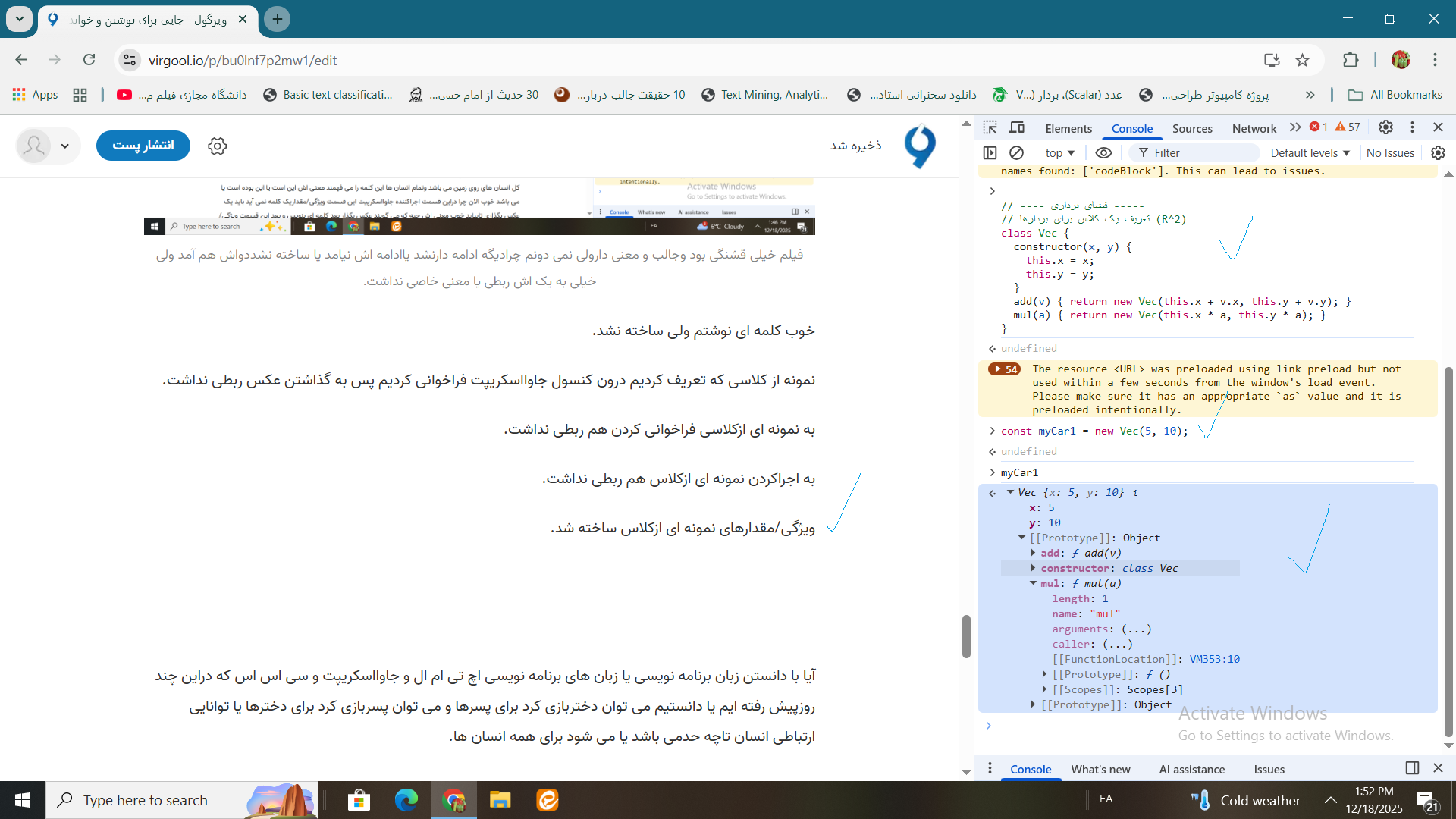
Task: Switch to the Network tab
Action: tap(1254, 128)
